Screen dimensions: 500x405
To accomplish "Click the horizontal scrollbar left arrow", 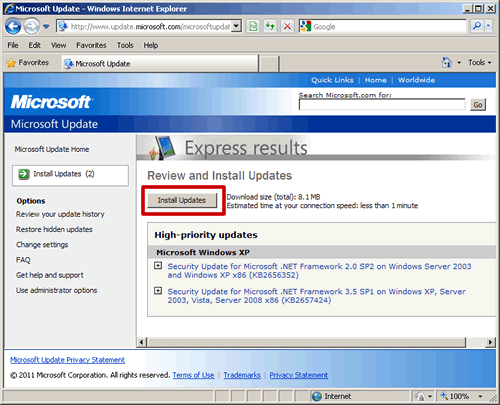I will pyautogui.click(x=141, y=342).
